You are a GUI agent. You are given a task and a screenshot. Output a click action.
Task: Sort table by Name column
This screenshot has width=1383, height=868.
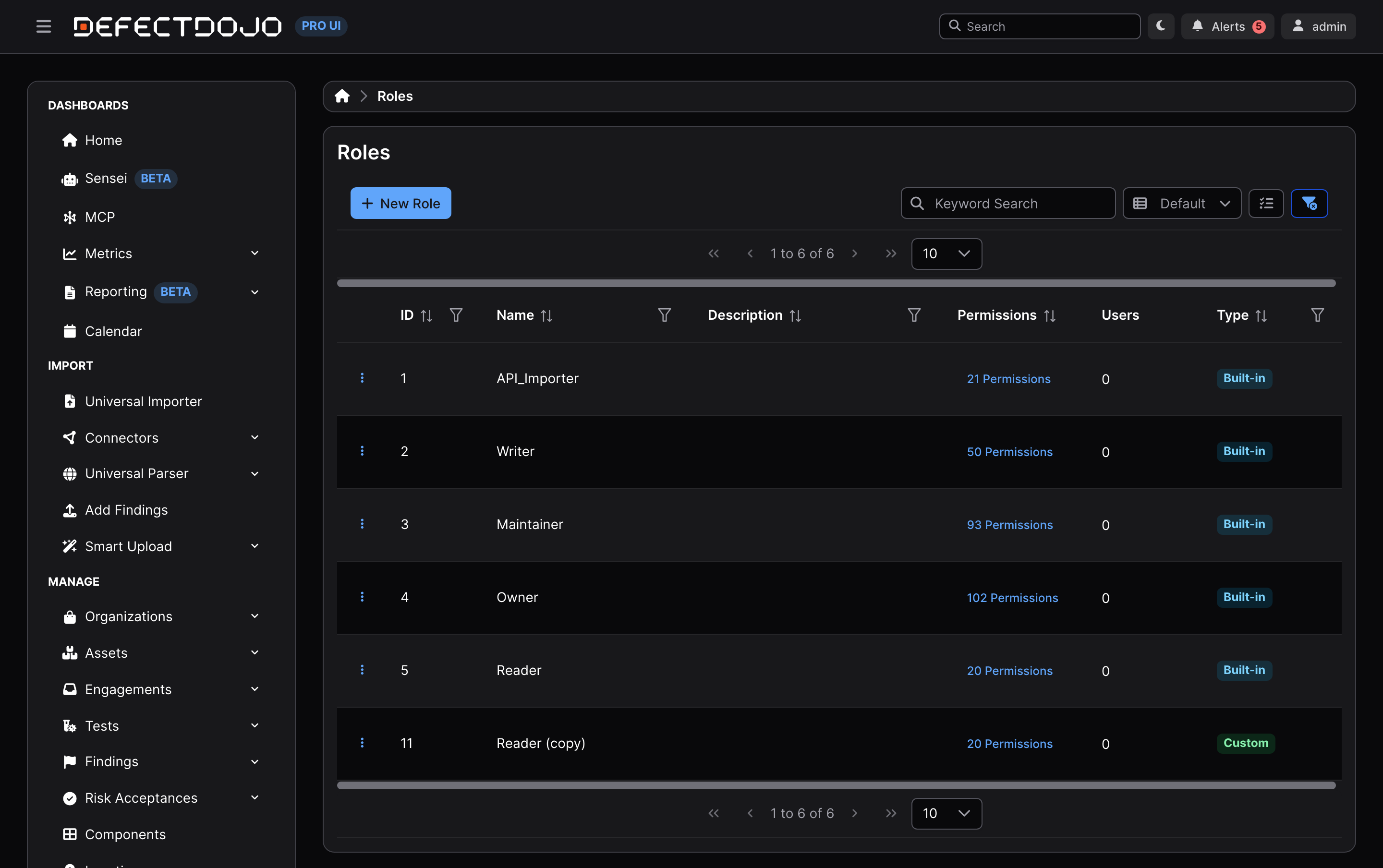click(546, 316)
